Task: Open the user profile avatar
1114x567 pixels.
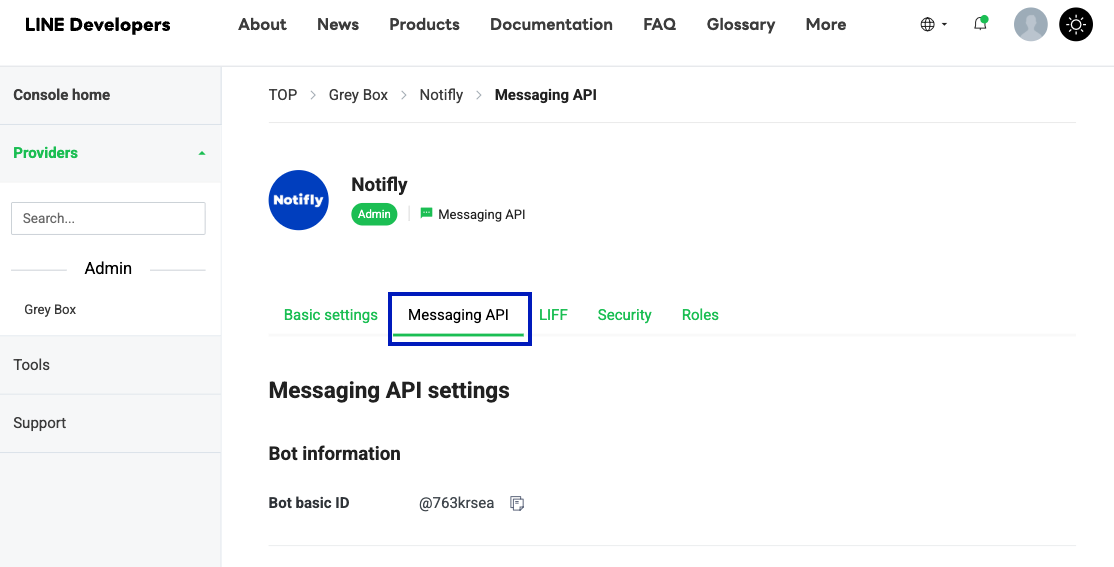Action: coord(1030,24)
